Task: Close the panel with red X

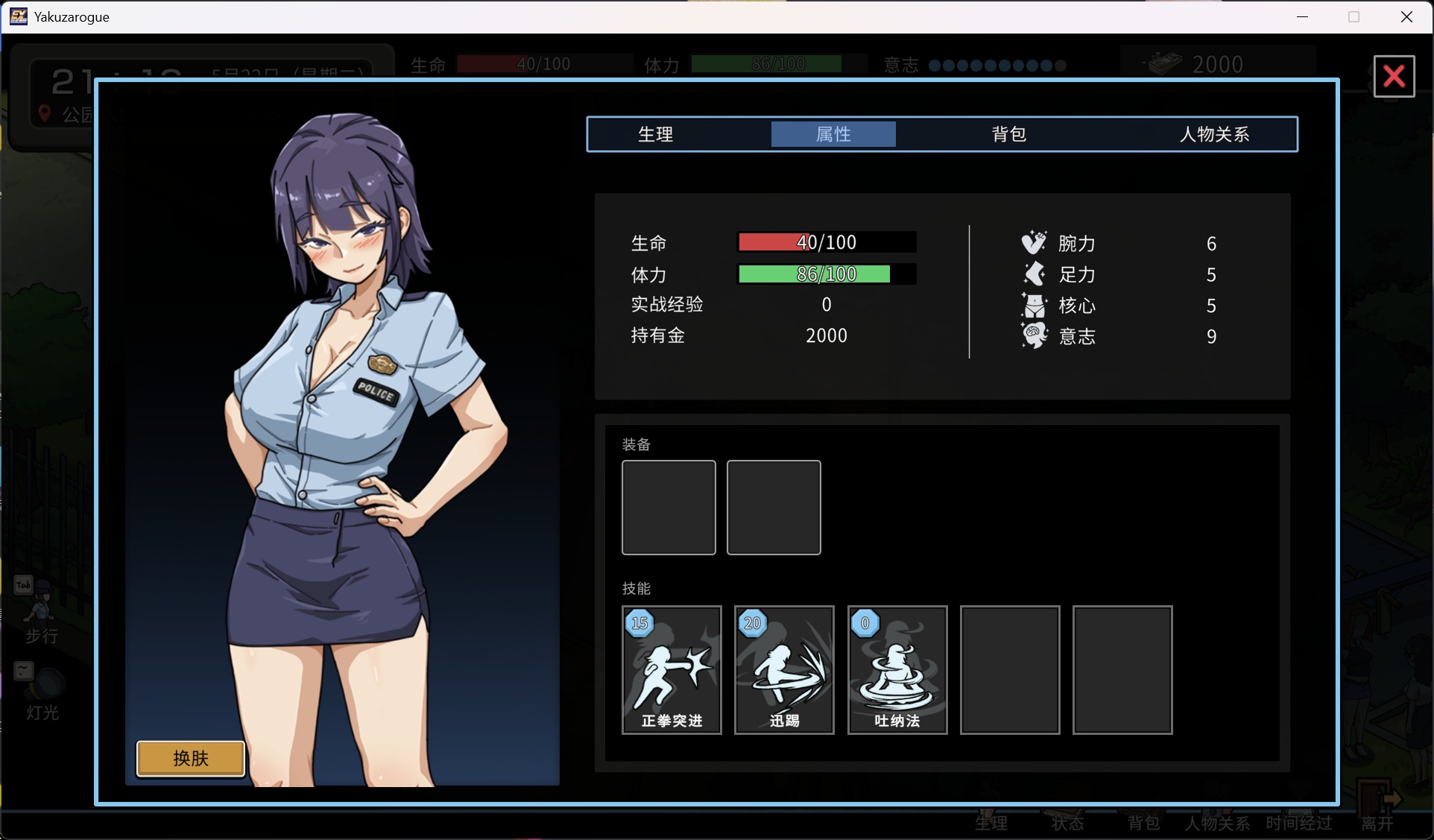Action: [x=1394, y=76]
